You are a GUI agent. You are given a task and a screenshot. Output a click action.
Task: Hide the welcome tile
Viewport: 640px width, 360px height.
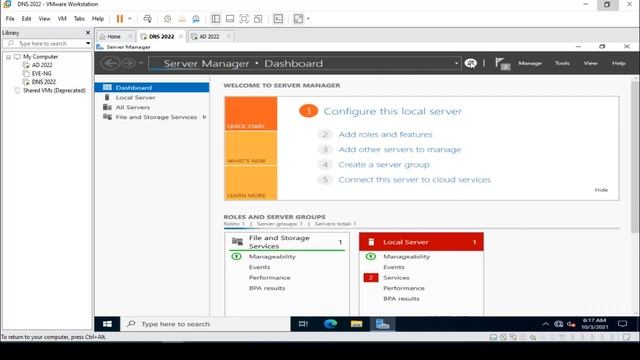pos(601,190)
